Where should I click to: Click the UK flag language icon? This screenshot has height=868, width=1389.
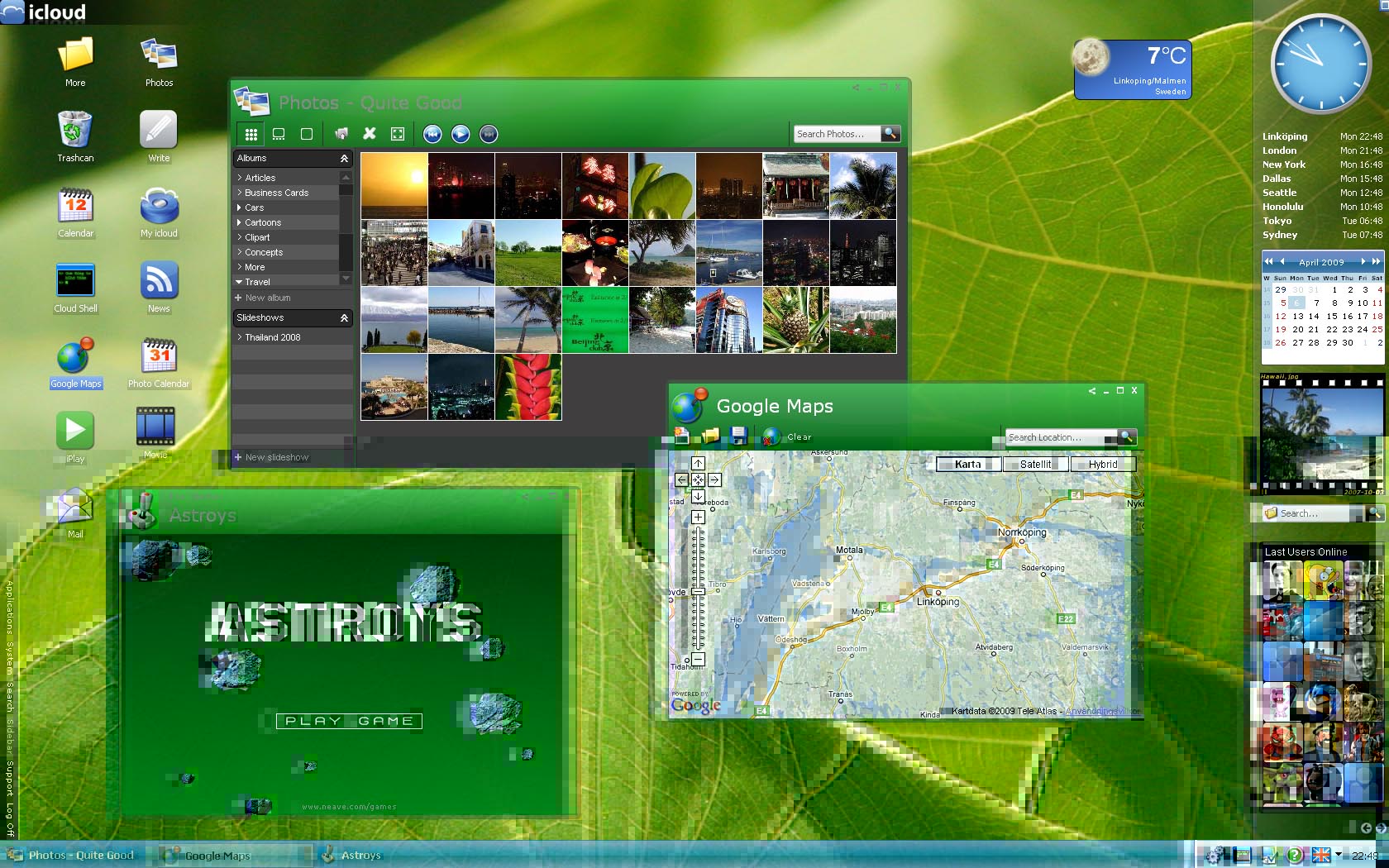click(x=1321, y=855)
